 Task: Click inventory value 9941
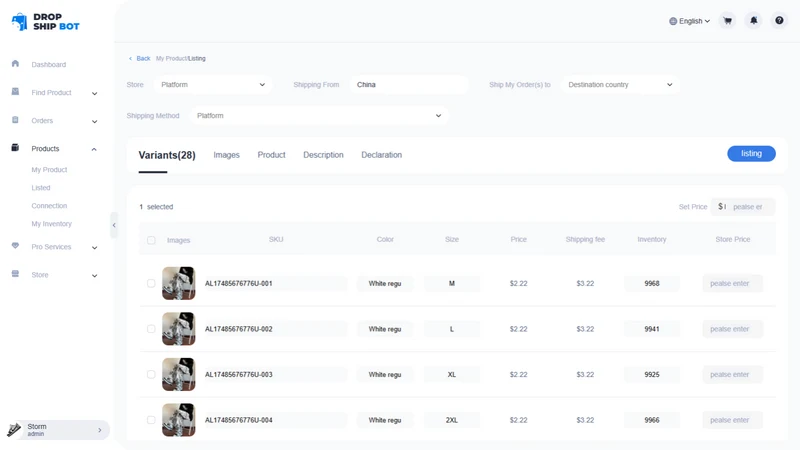[652, 329]
